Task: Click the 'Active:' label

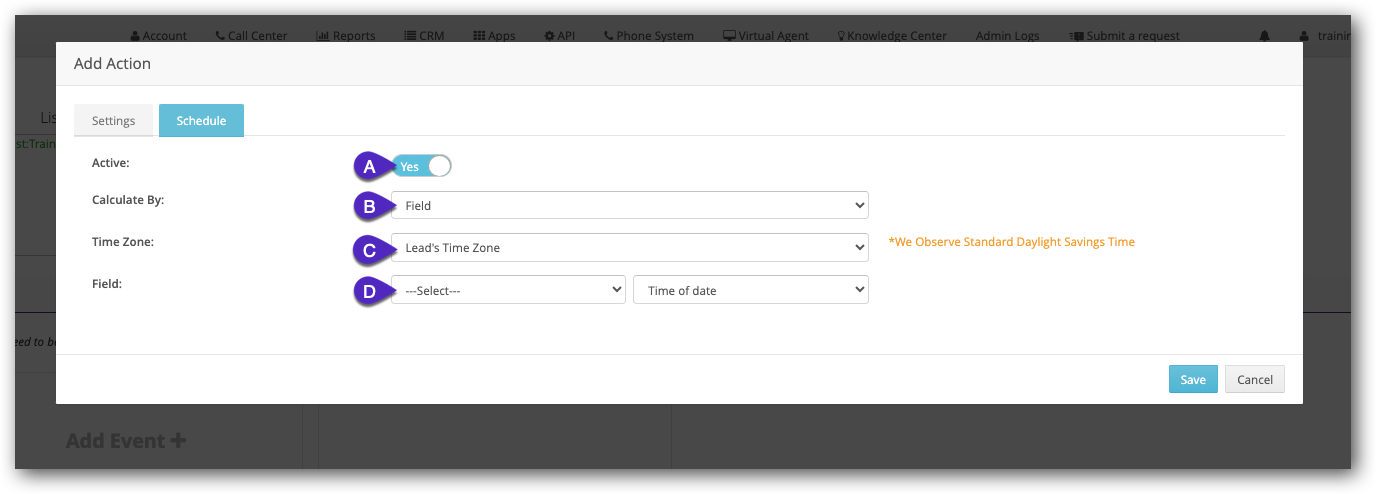Action: tap(111, 162)
